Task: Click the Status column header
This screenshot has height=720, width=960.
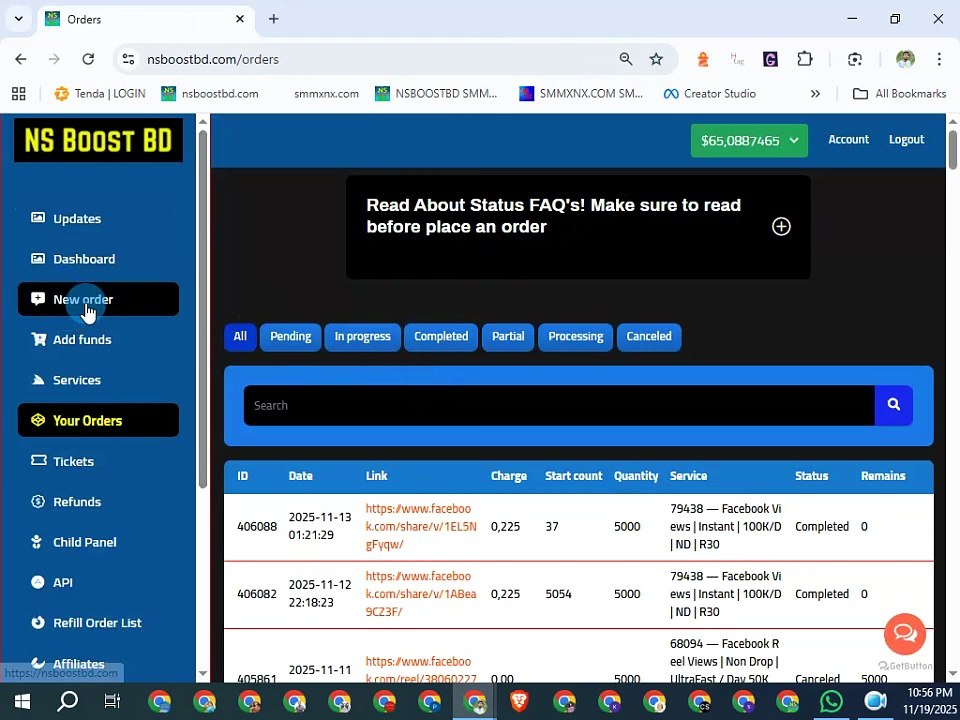Action: (x=812, y=476)
